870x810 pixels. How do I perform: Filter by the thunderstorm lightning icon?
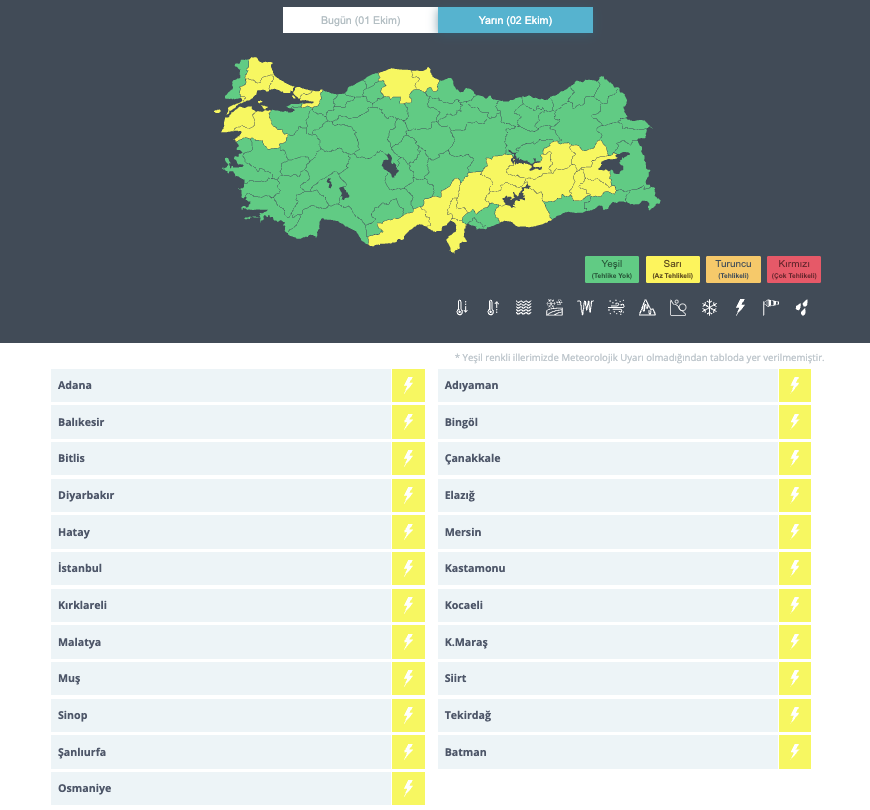click(x=740, y=307)
